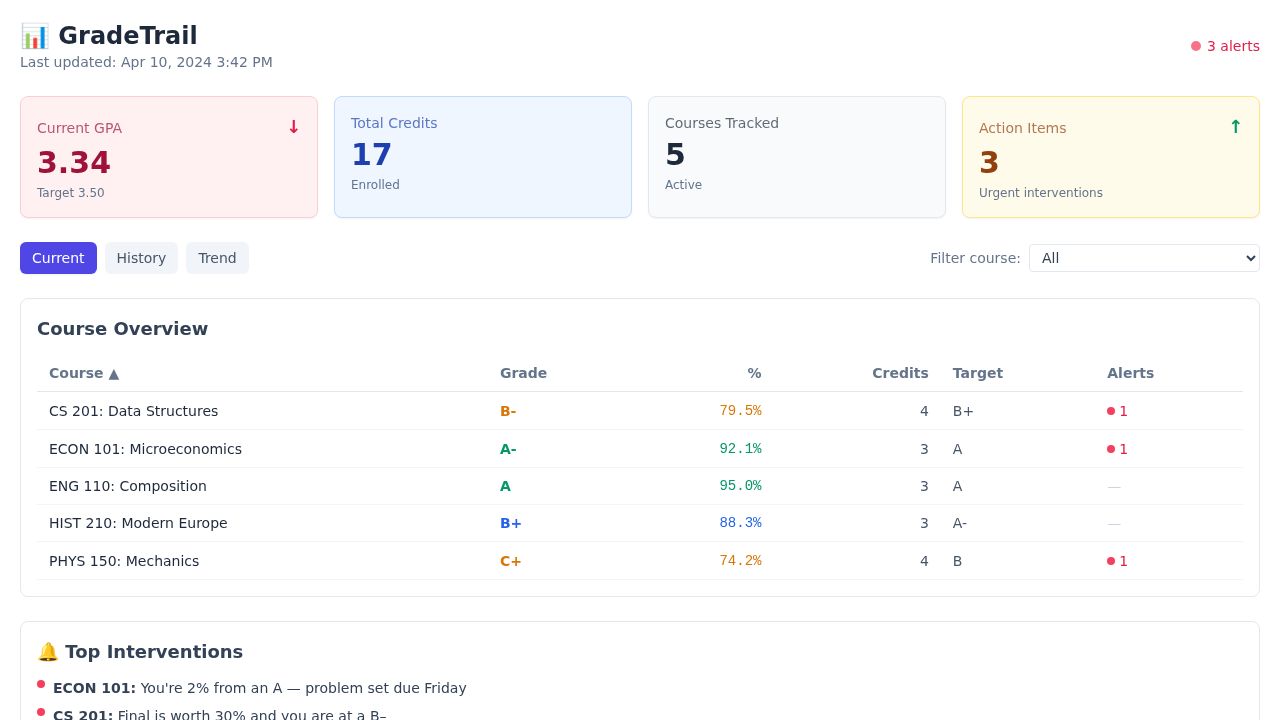The image size is (1280, 720).
Task: Click the down arrow on Current GPA card
Action: coord(294,127)
